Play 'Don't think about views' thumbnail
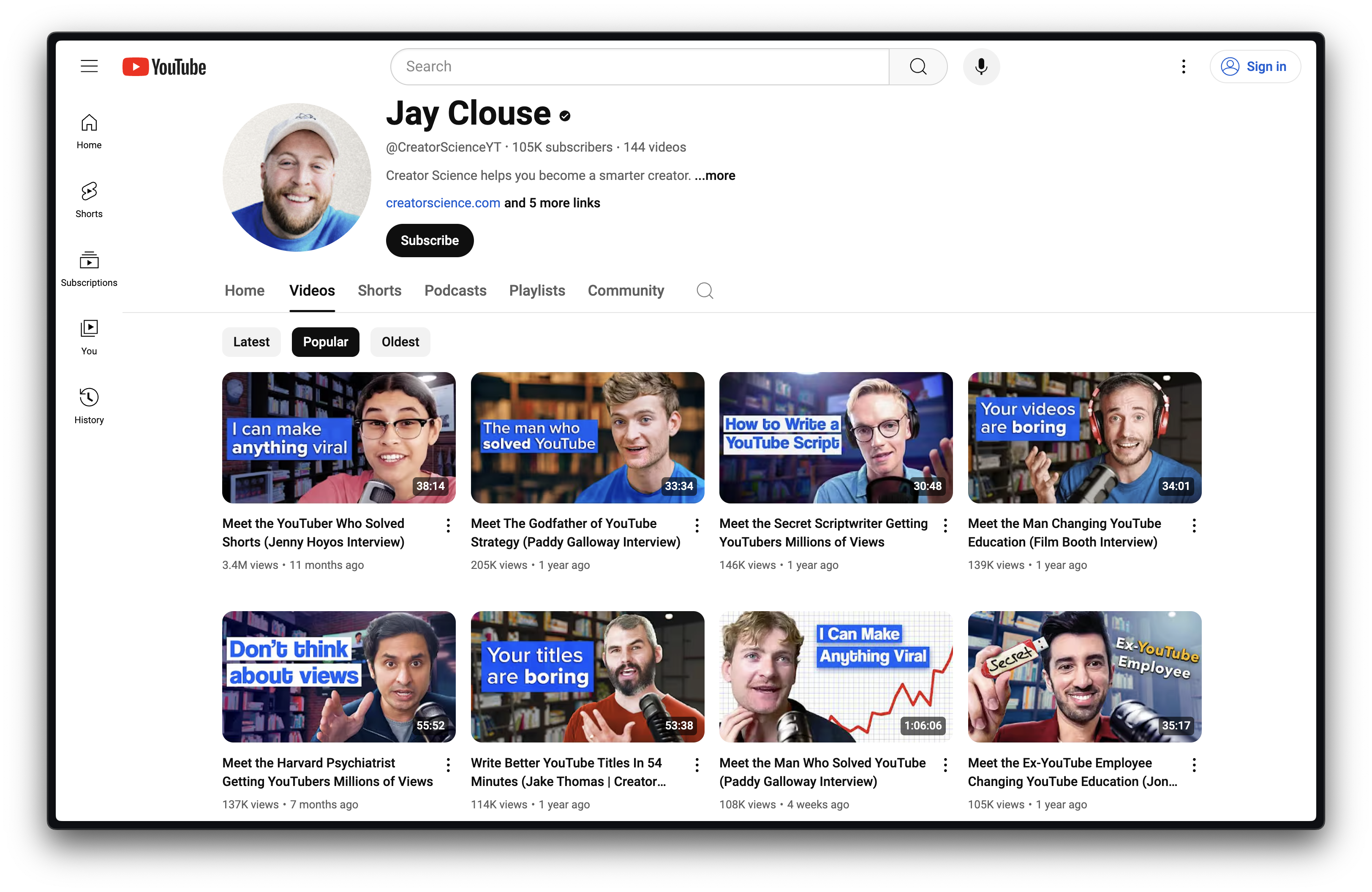The width and height of the screenshot is (1372, 892). coord(339,677)
